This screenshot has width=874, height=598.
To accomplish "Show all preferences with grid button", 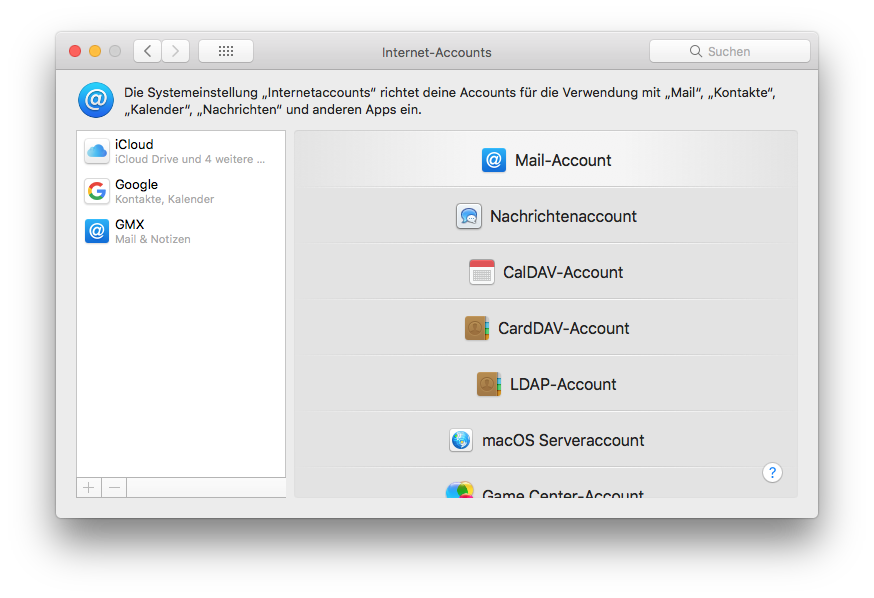I will (226, 51).
